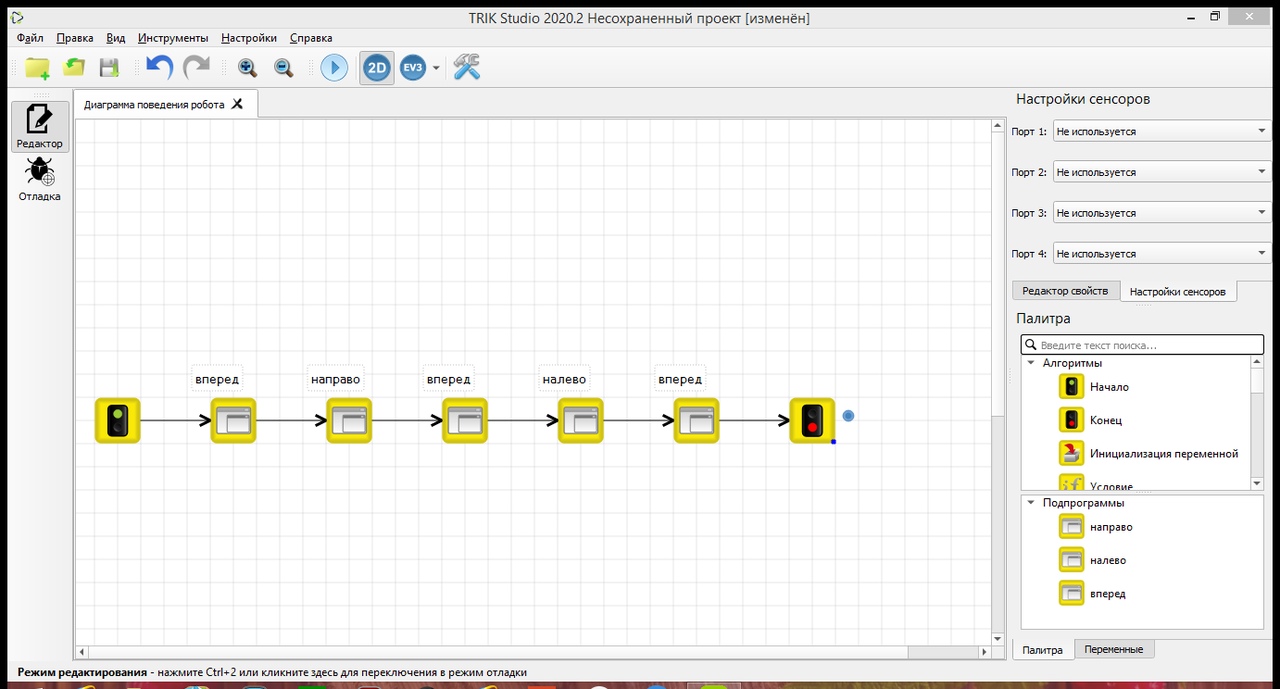1280x689 pixels.
Task: Open the Порт 1 sensor dropdown
Action: [x=1161, y=131]
